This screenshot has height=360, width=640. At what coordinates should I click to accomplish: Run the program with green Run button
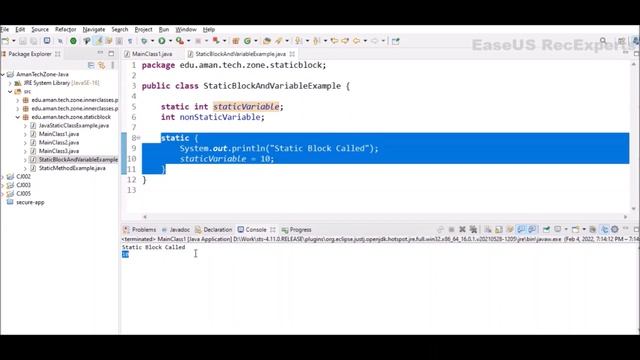click(x=162, y=41)
